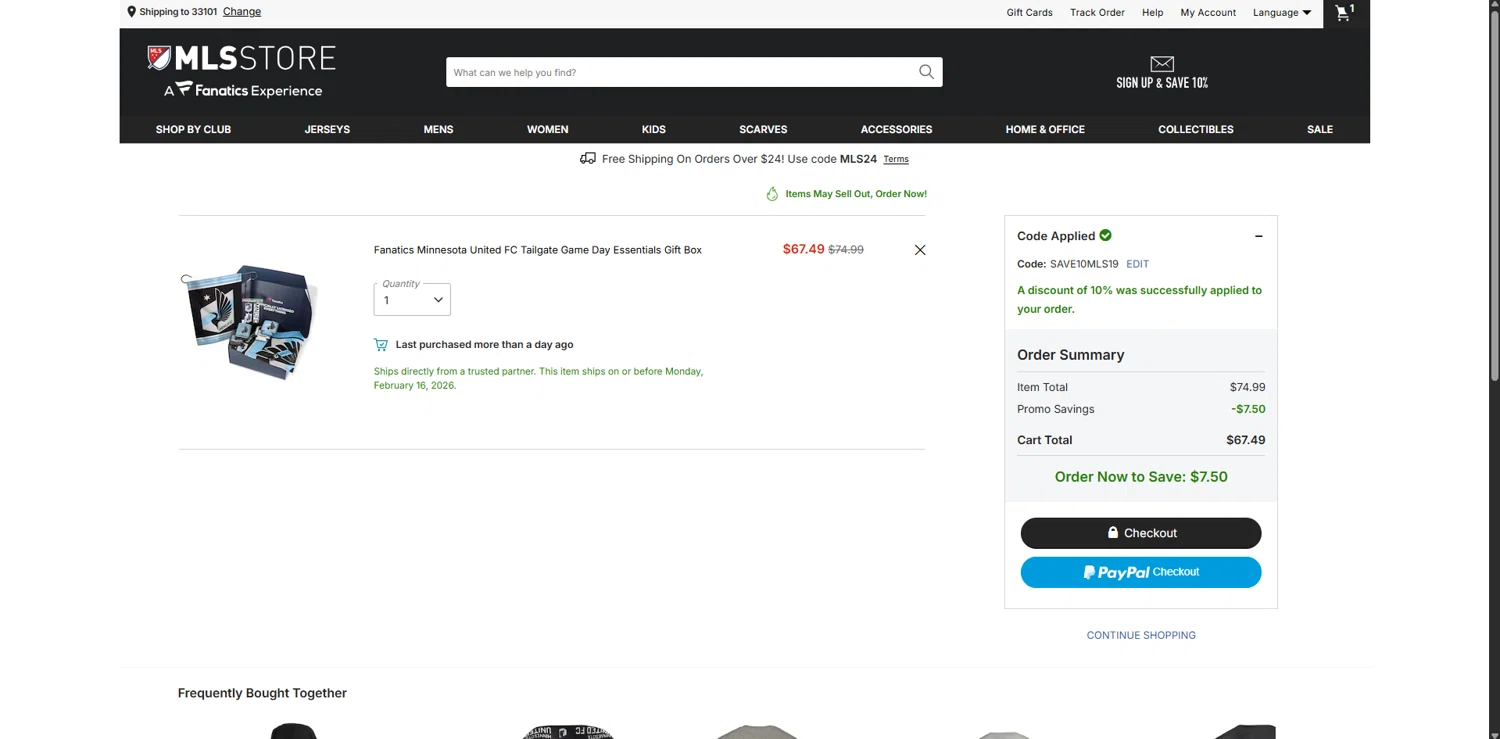Image resolution: width=1500 pixels, height=739 pixels.
Task: Click the Order Now to Save $7.50 text
Action: [1141, 477]
